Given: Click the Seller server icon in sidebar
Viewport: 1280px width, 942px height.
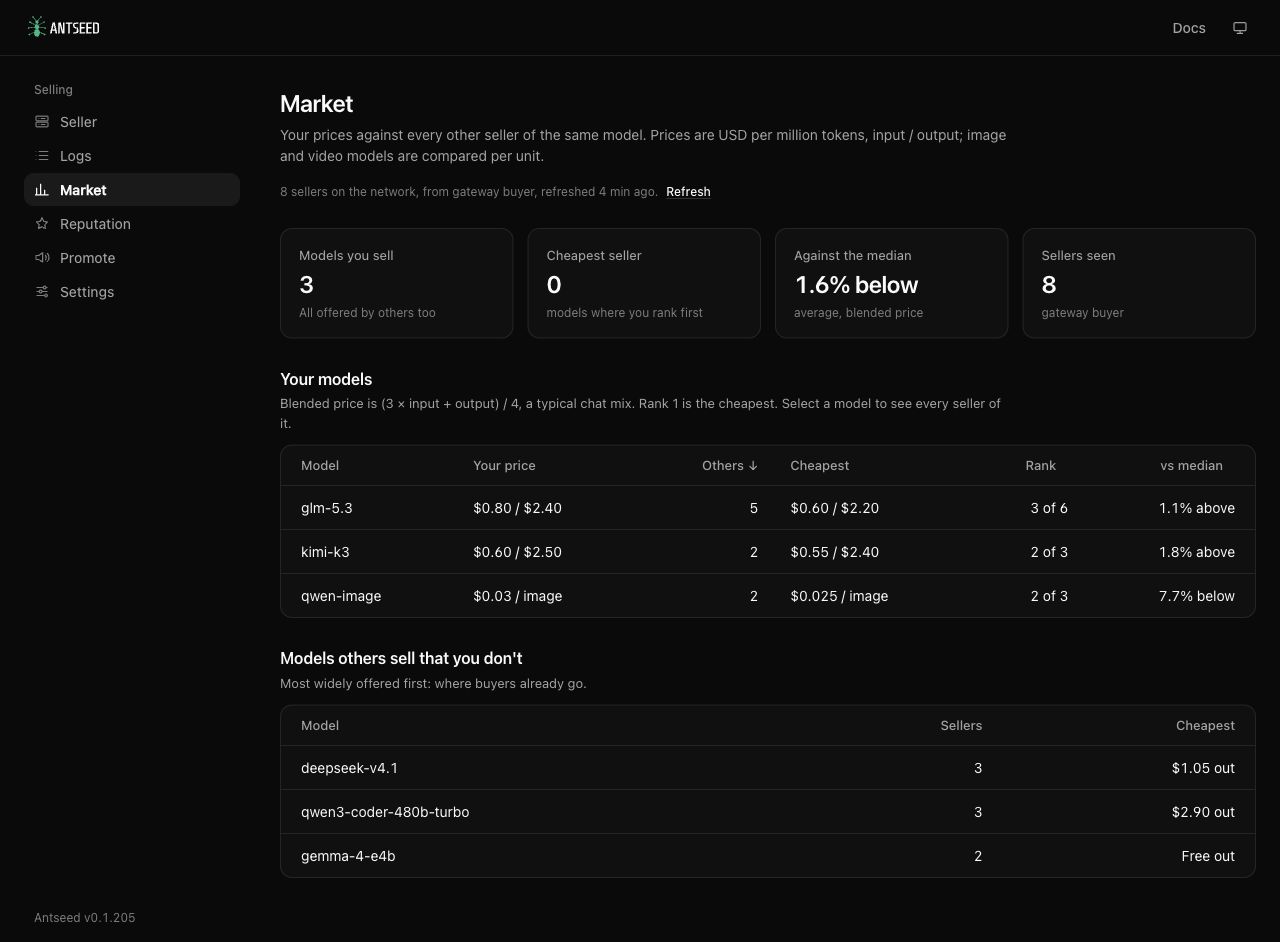Looking at the screenshot, I should click(42, 122).
